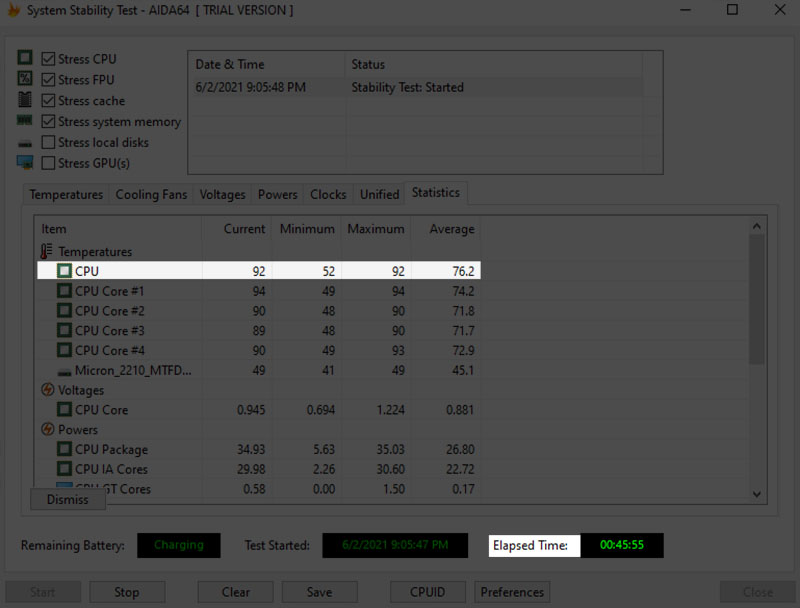This screenshot has height=608, width=800.
Task: Click the CPU IA Cores row icon
Action: pyautogui.click(x=64, y=469)
